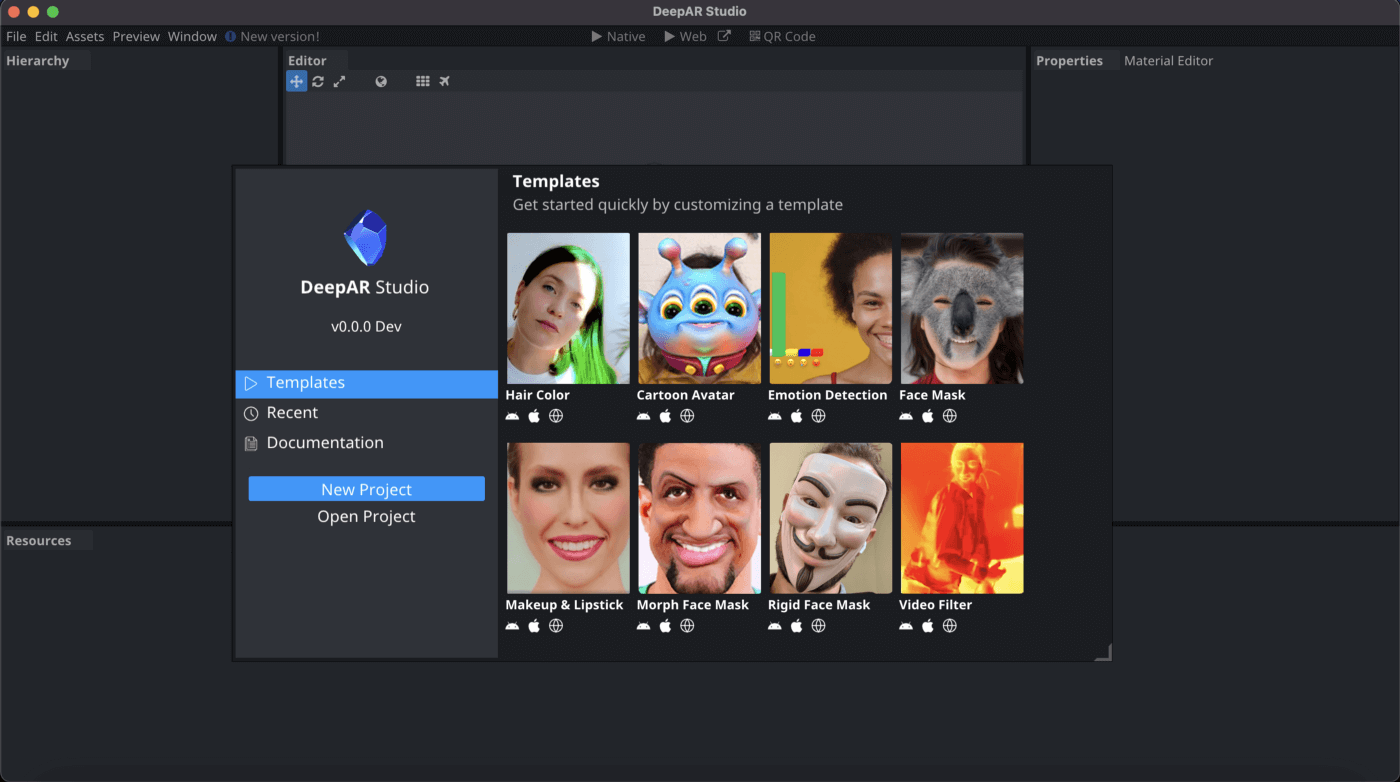Click the Android icon under Cartoon Avatar
This screenshot has height=782, width=1400.
(x=643, y=416)
